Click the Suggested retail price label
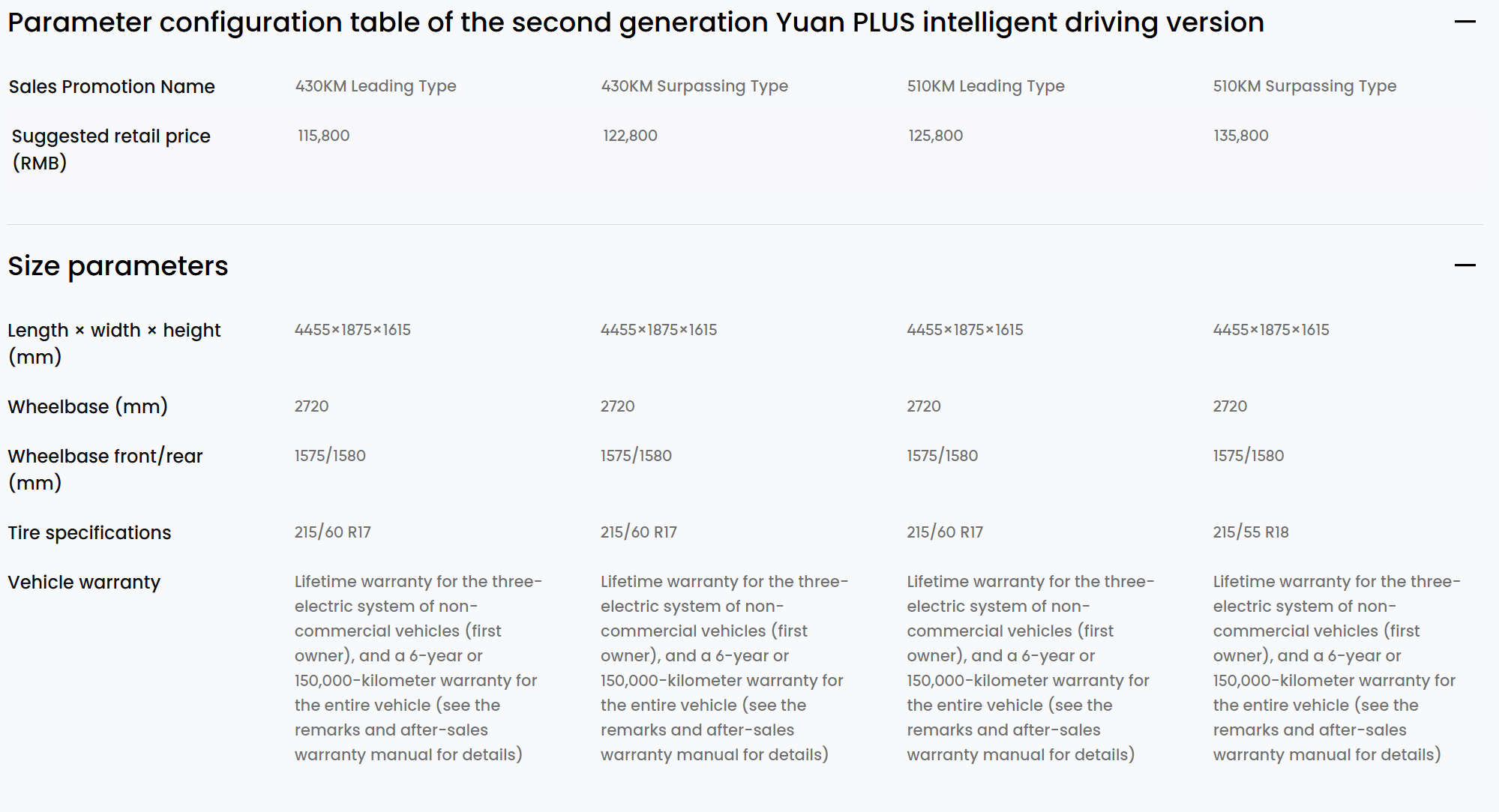This screenshot has height=812, width=1499. [x=111, y=149]
